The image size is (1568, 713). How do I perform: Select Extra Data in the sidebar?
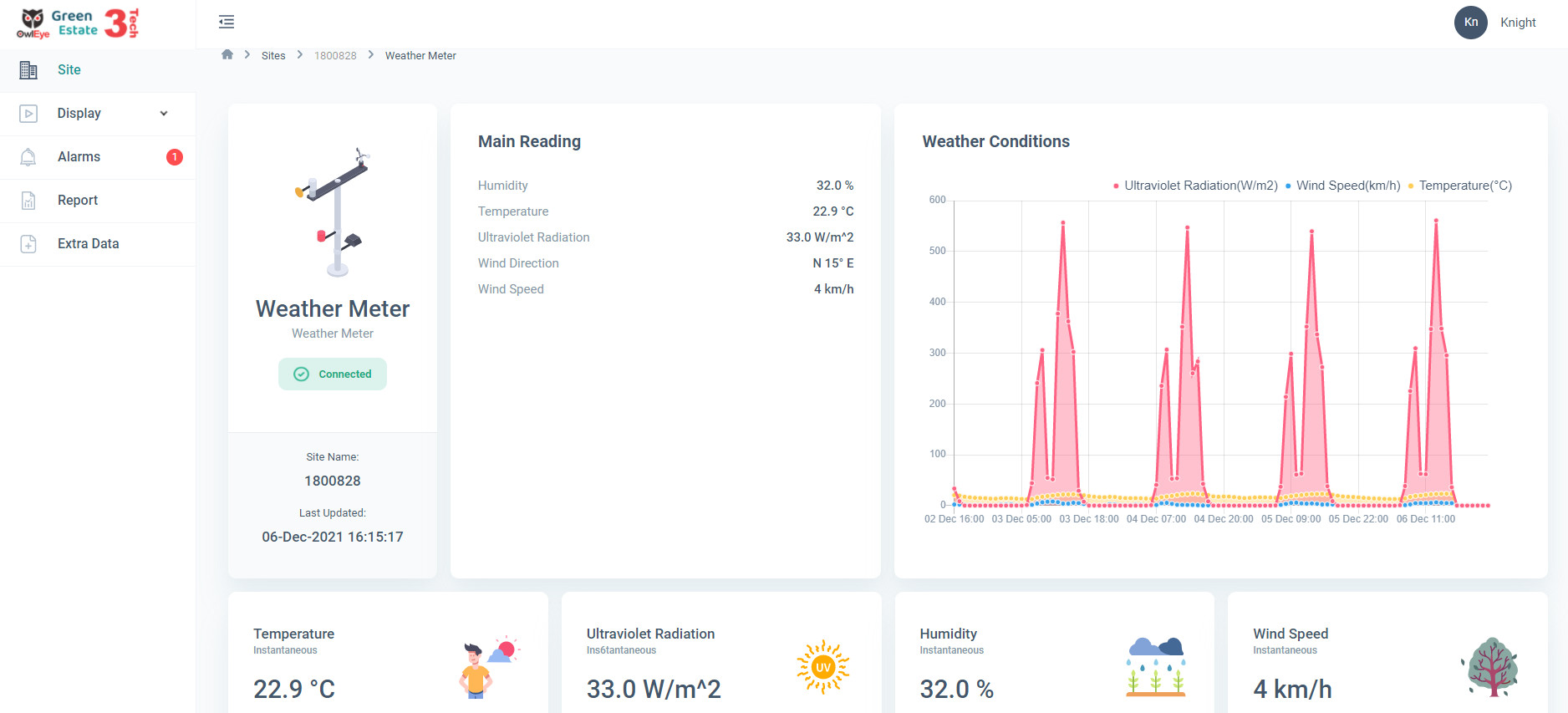88,244
